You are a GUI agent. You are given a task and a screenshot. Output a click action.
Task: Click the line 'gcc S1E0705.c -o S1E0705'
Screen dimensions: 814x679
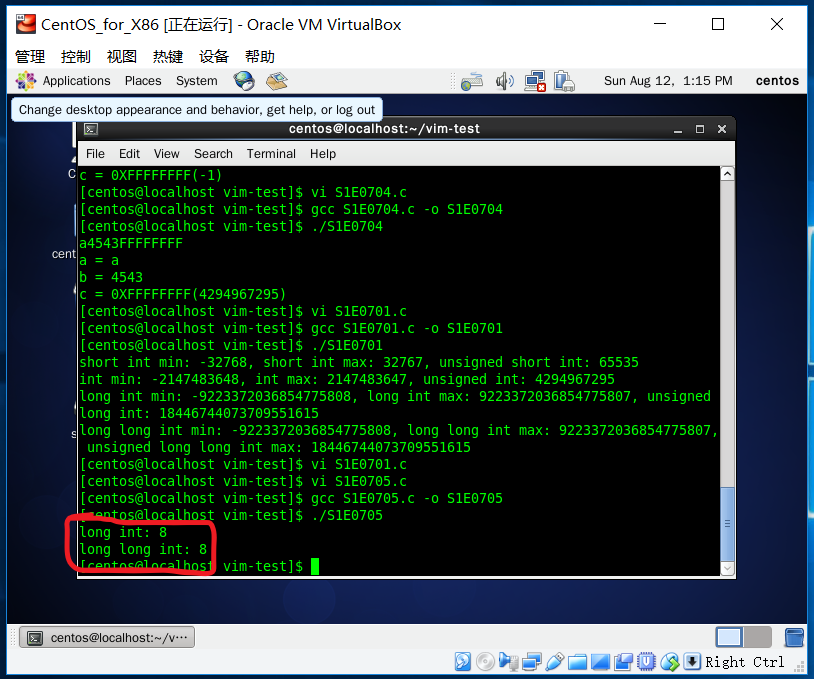click(x=406, y=498)
